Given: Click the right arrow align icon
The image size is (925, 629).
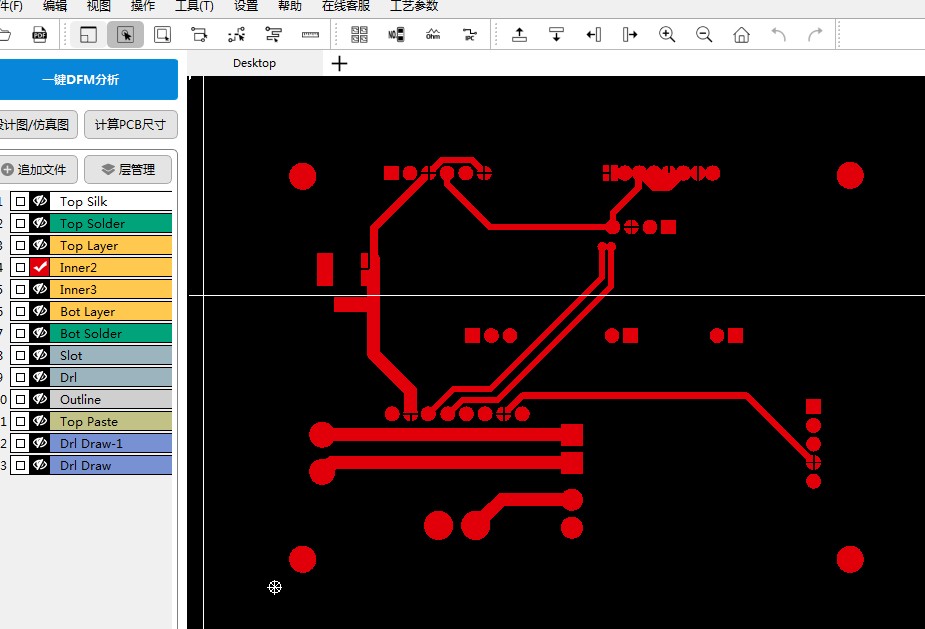Looking at the screenshot, I should [630, 35].
